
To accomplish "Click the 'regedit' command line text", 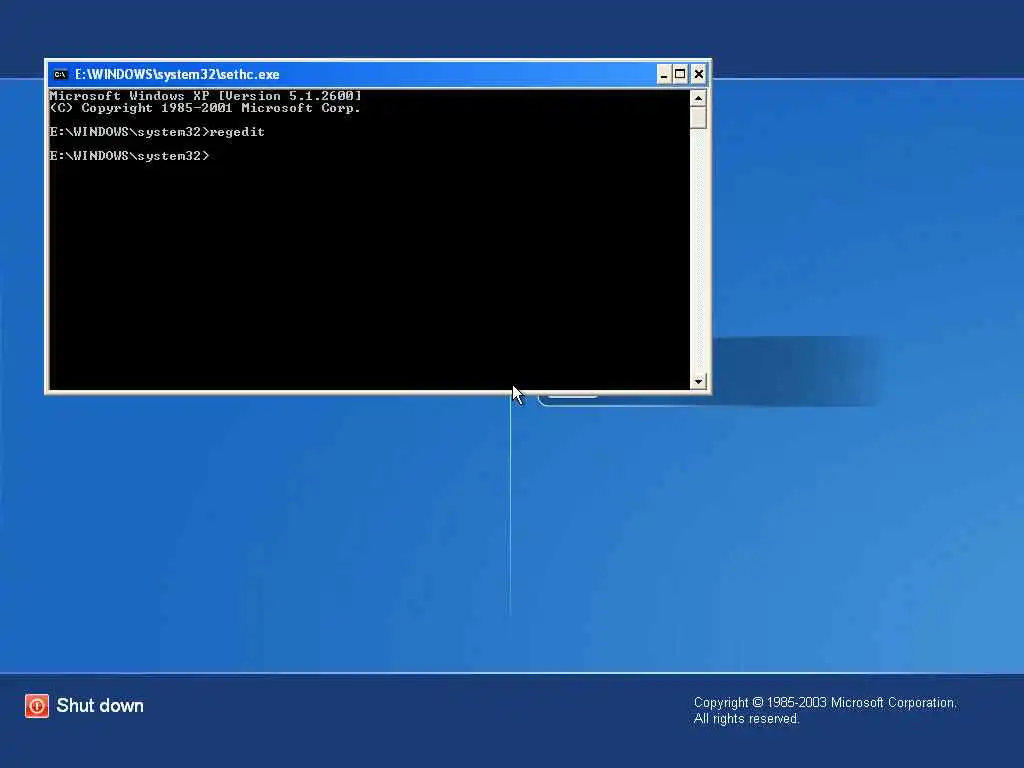I will [237, 132].
